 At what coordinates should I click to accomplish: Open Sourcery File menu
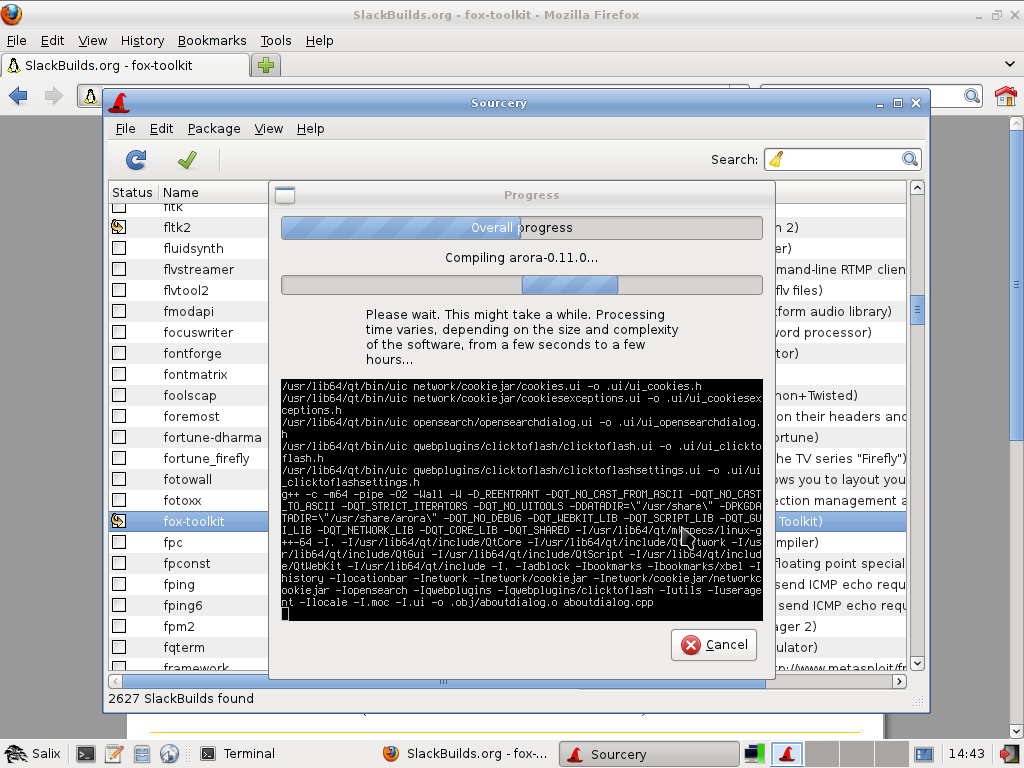pos(125,129)
